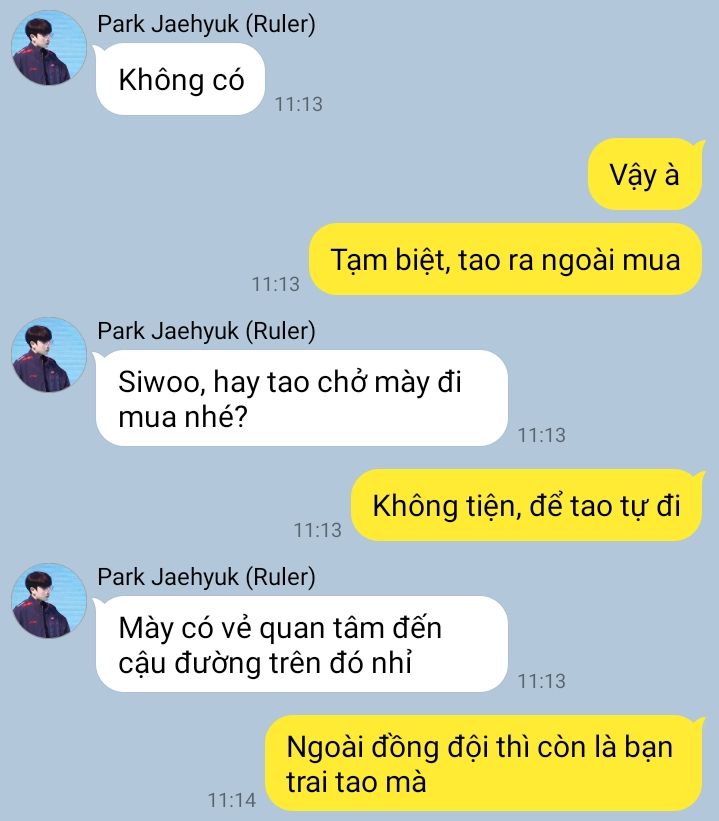Click the 11:13 time beside the 'mua nhé?' bubble

pos(541,435)
